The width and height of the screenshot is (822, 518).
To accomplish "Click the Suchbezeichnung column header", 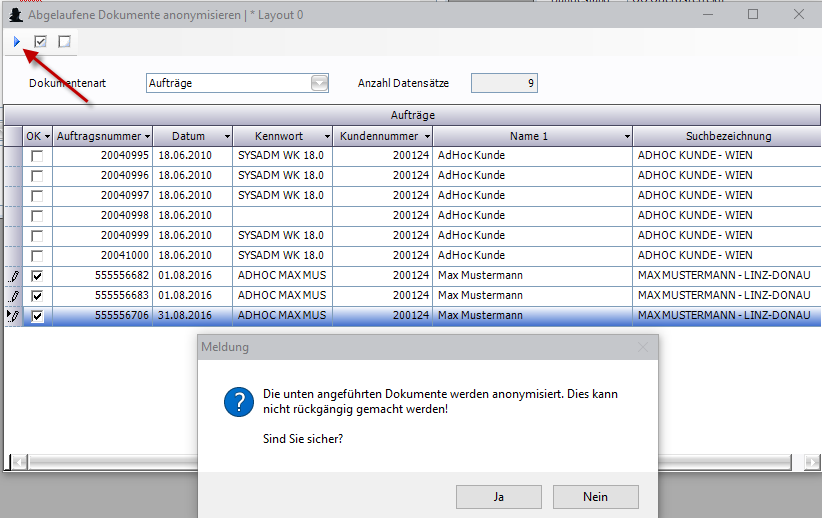I will (728, 136).
